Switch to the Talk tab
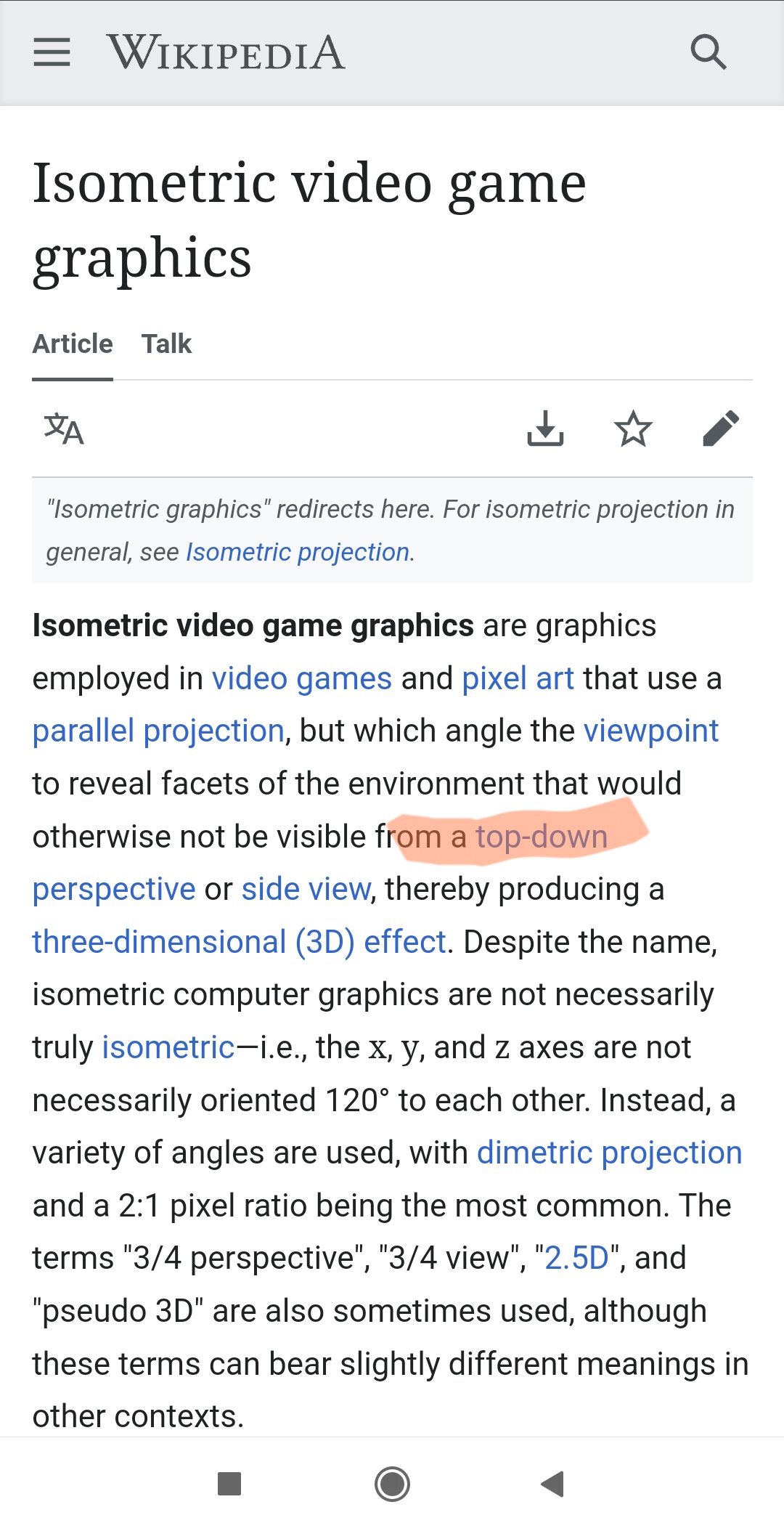This screenshot has width=784, height=1531. tap(166, 344)
